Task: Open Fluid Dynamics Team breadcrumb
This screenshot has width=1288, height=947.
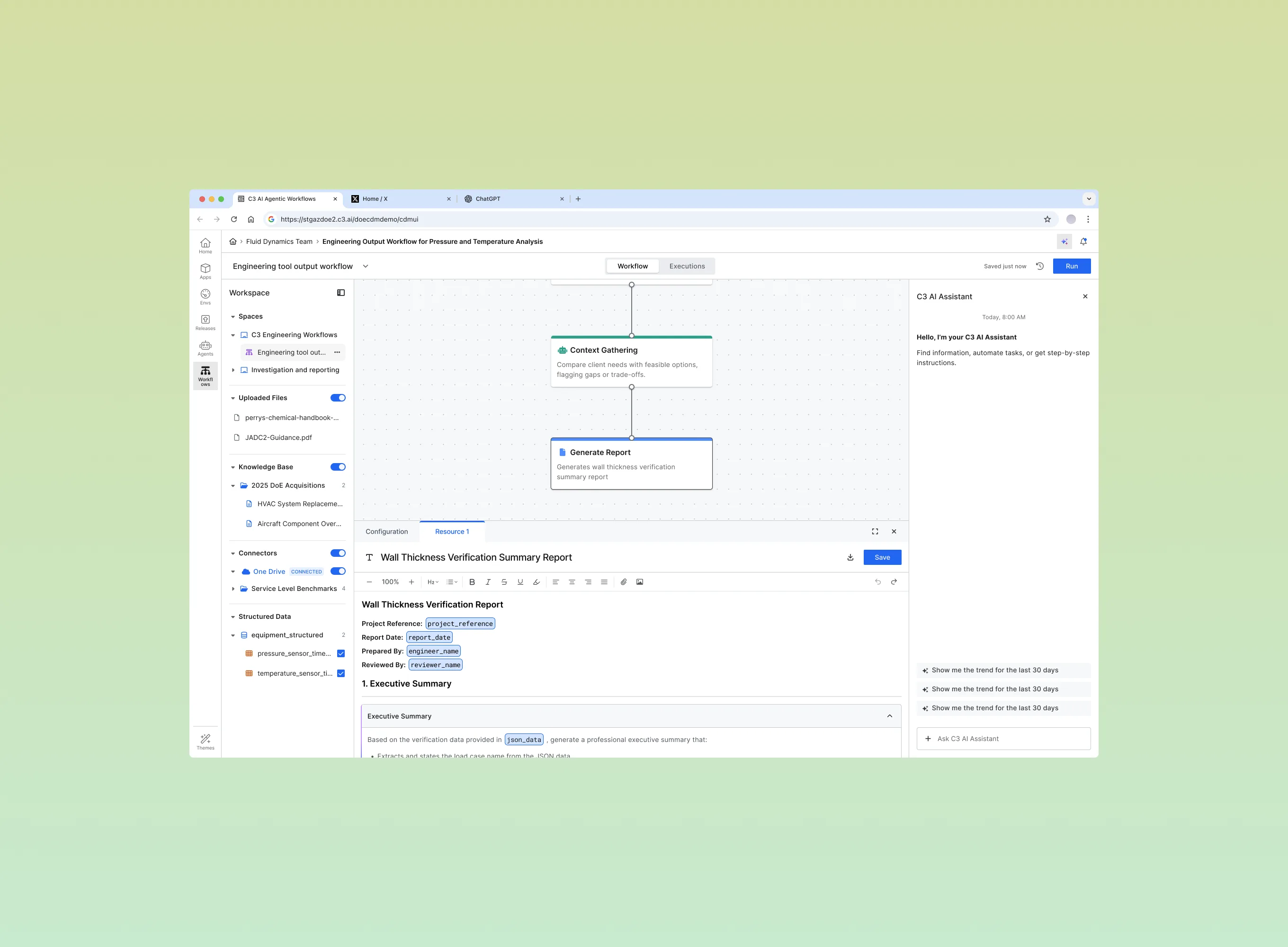Action: pos(279,241)
